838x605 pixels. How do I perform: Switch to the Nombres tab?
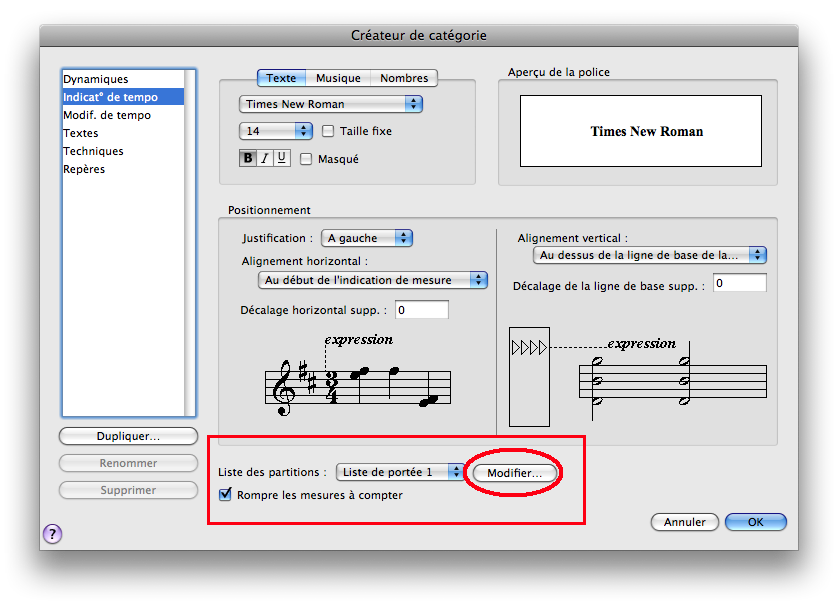pos(404,78)
